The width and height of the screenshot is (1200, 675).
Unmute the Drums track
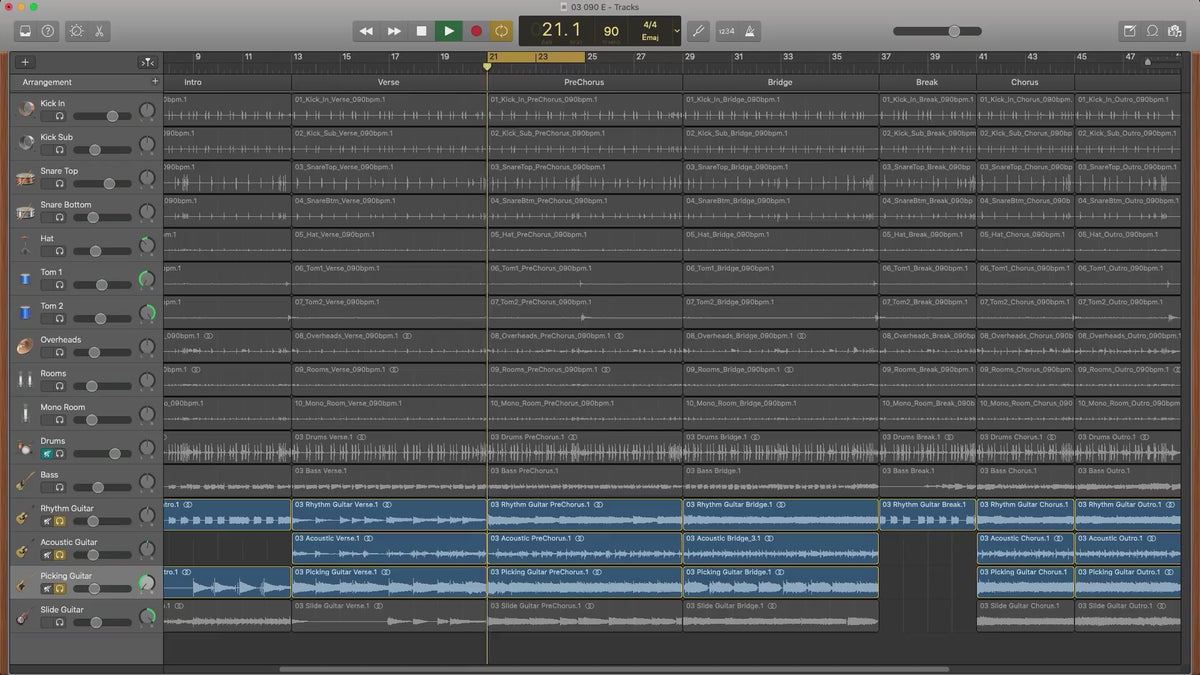(x=47, y=454)
